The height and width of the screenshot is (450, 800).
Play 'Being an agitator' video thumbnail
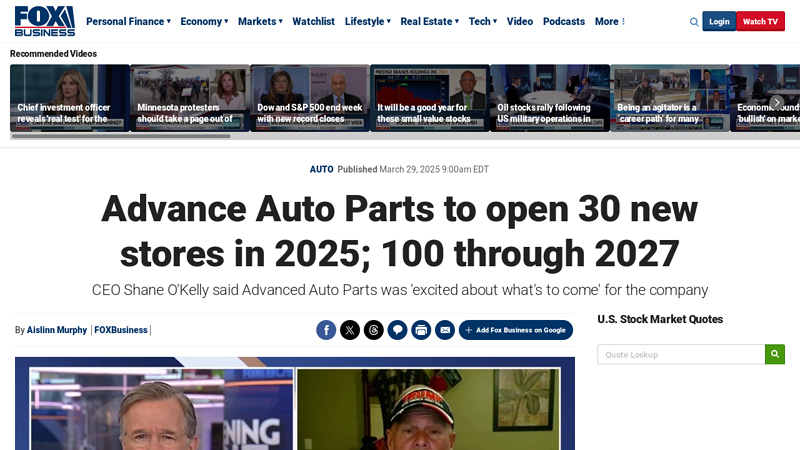670,98
